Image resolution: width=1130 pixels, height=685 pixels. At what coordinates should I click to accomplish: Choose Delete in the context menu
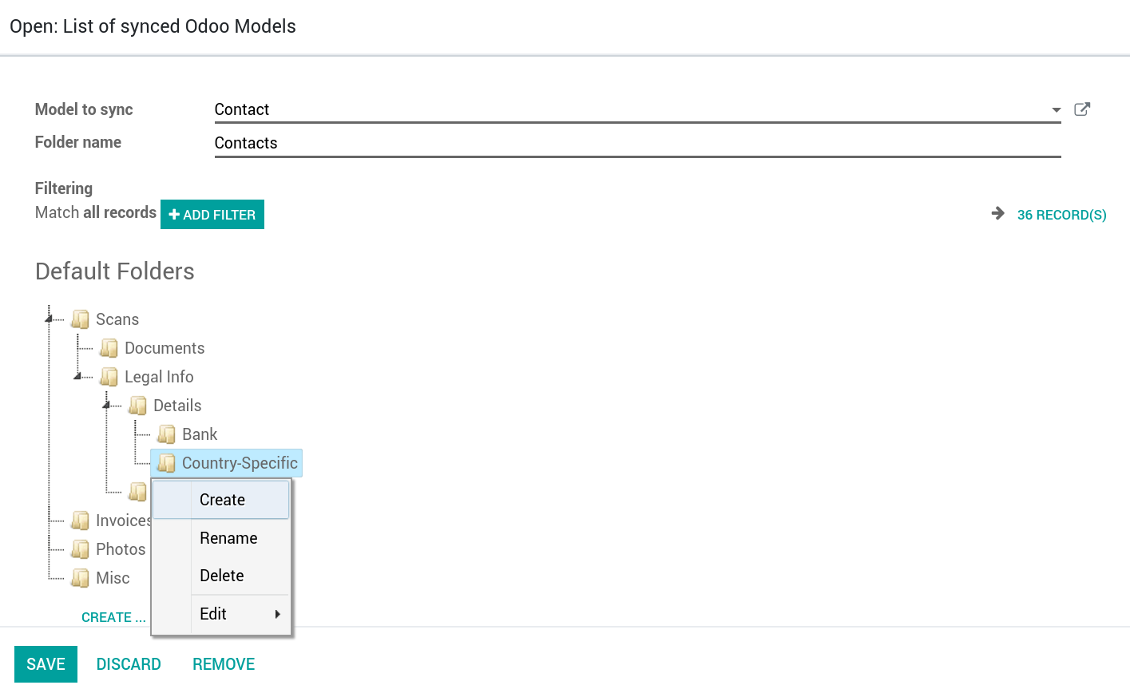tap(222, 576)
